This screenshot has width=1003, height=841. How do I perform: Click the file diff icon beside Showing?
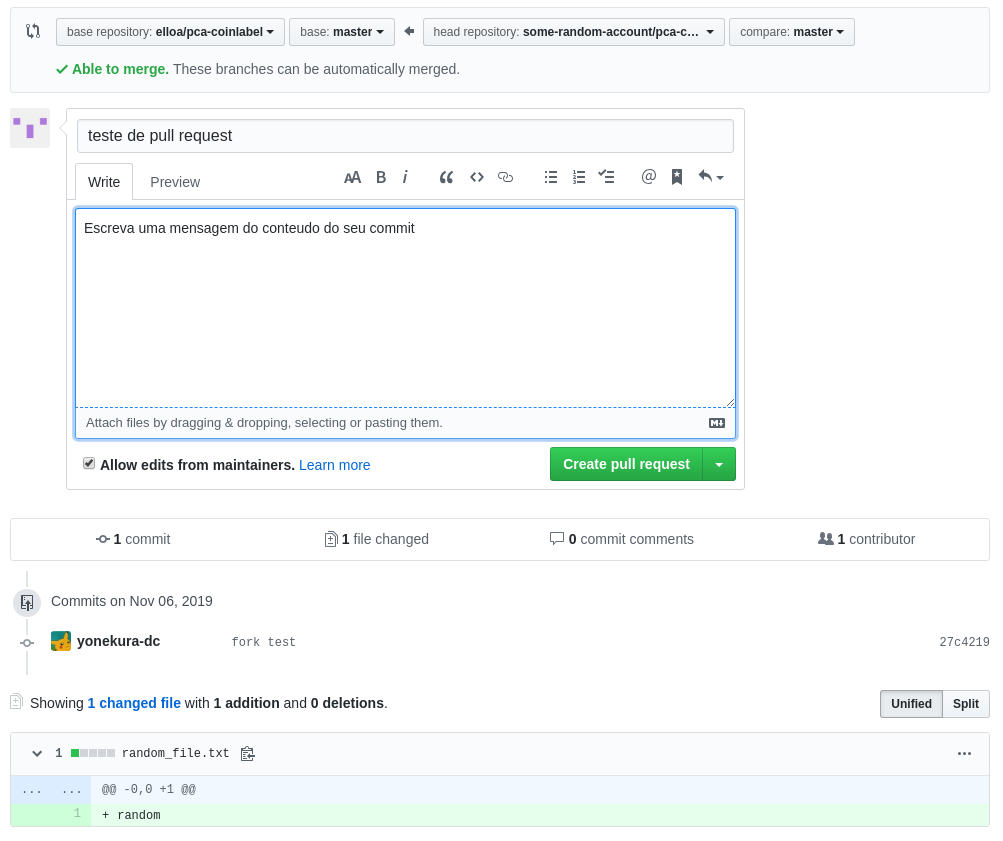click(x=17, y=702)
